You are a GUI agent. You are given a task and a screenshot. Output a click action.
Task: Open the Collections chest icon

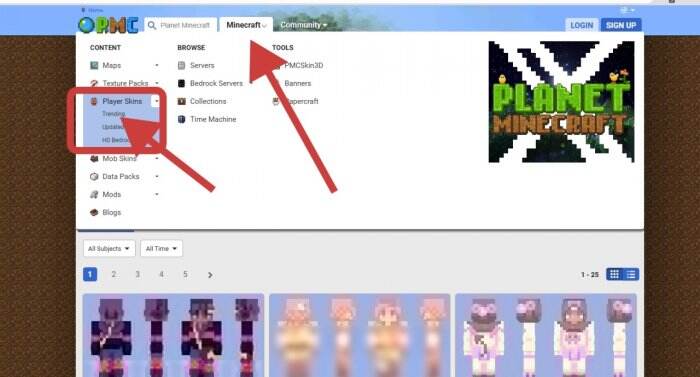pos(181,101)
